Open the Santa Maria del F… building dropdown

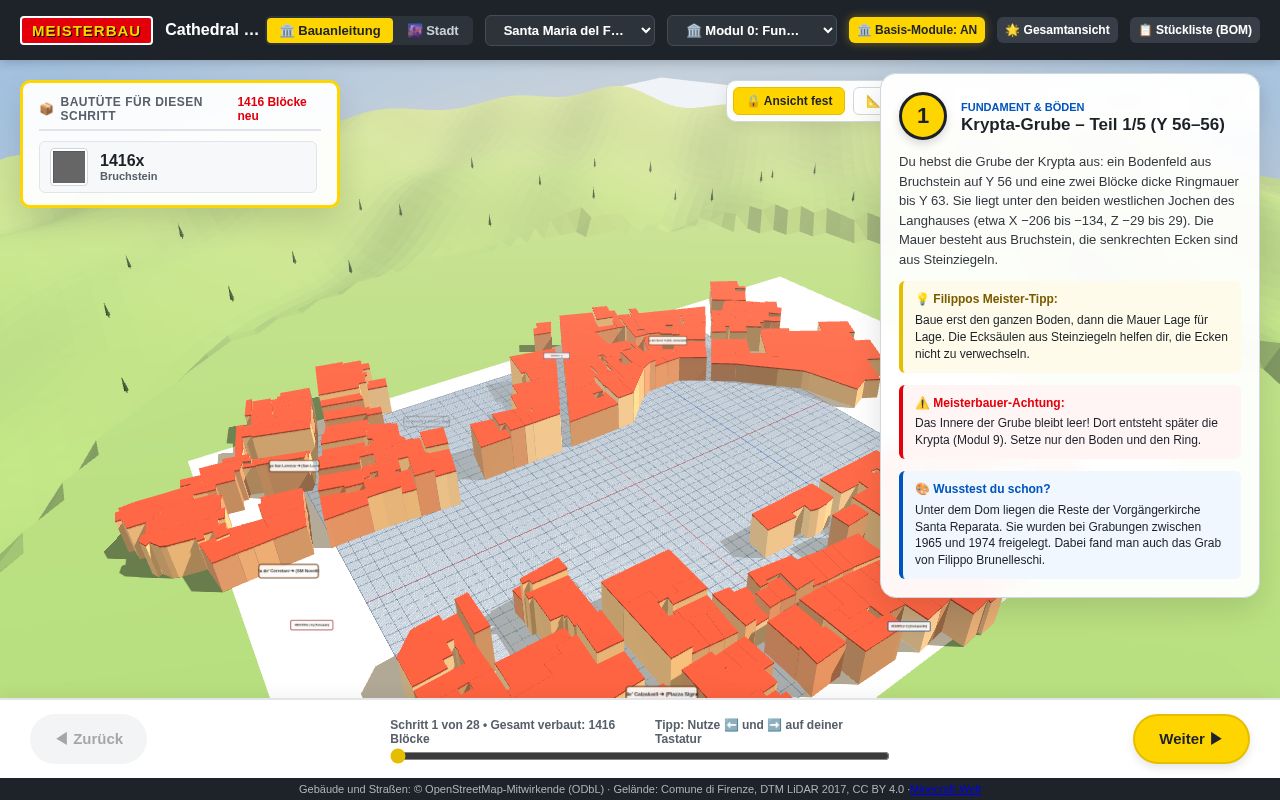[x=570, y=30]
